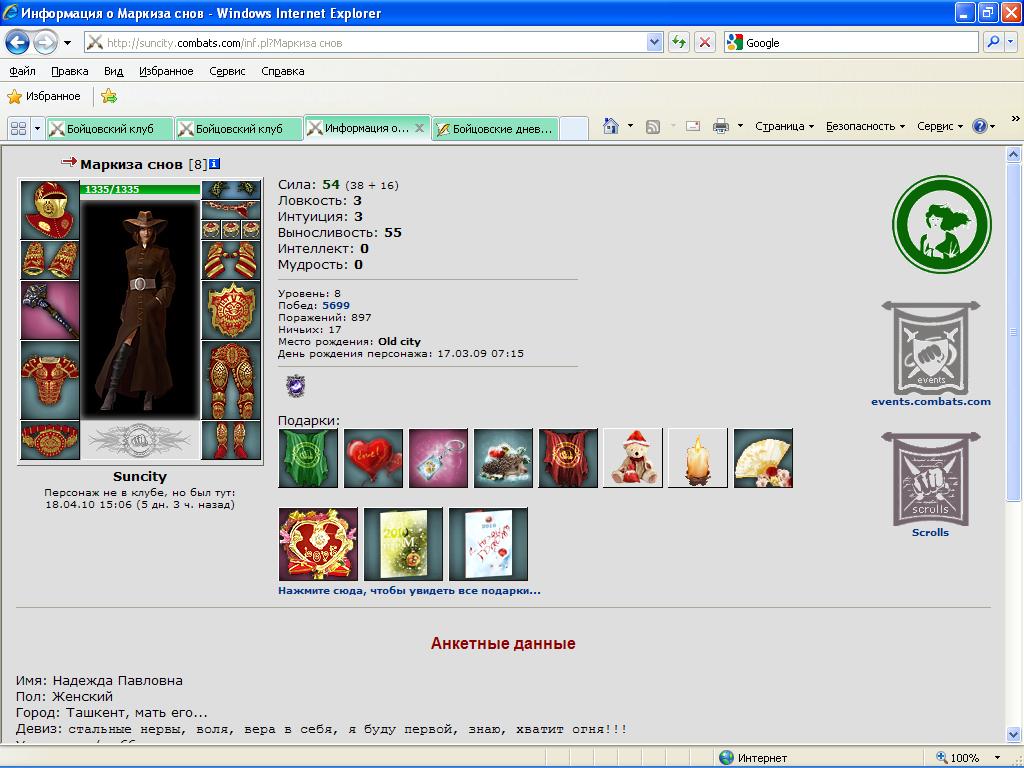Open the green cloak gift
The height and width of the screenshot is (768, 1024).
point(308,458)
